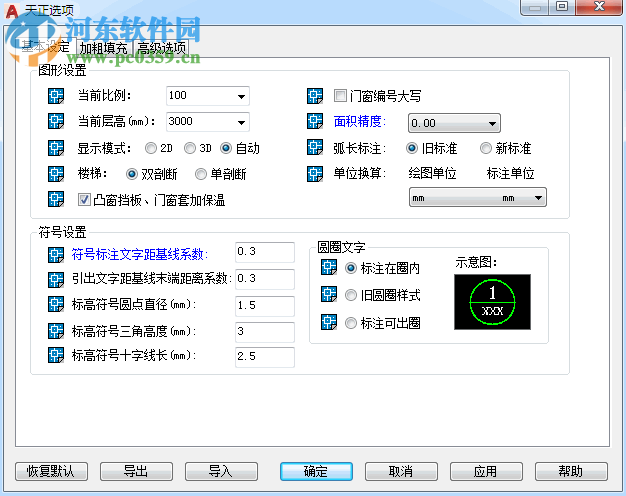
Task: Switch to 基本设定 tab
Action: click(x=45, y=47)
